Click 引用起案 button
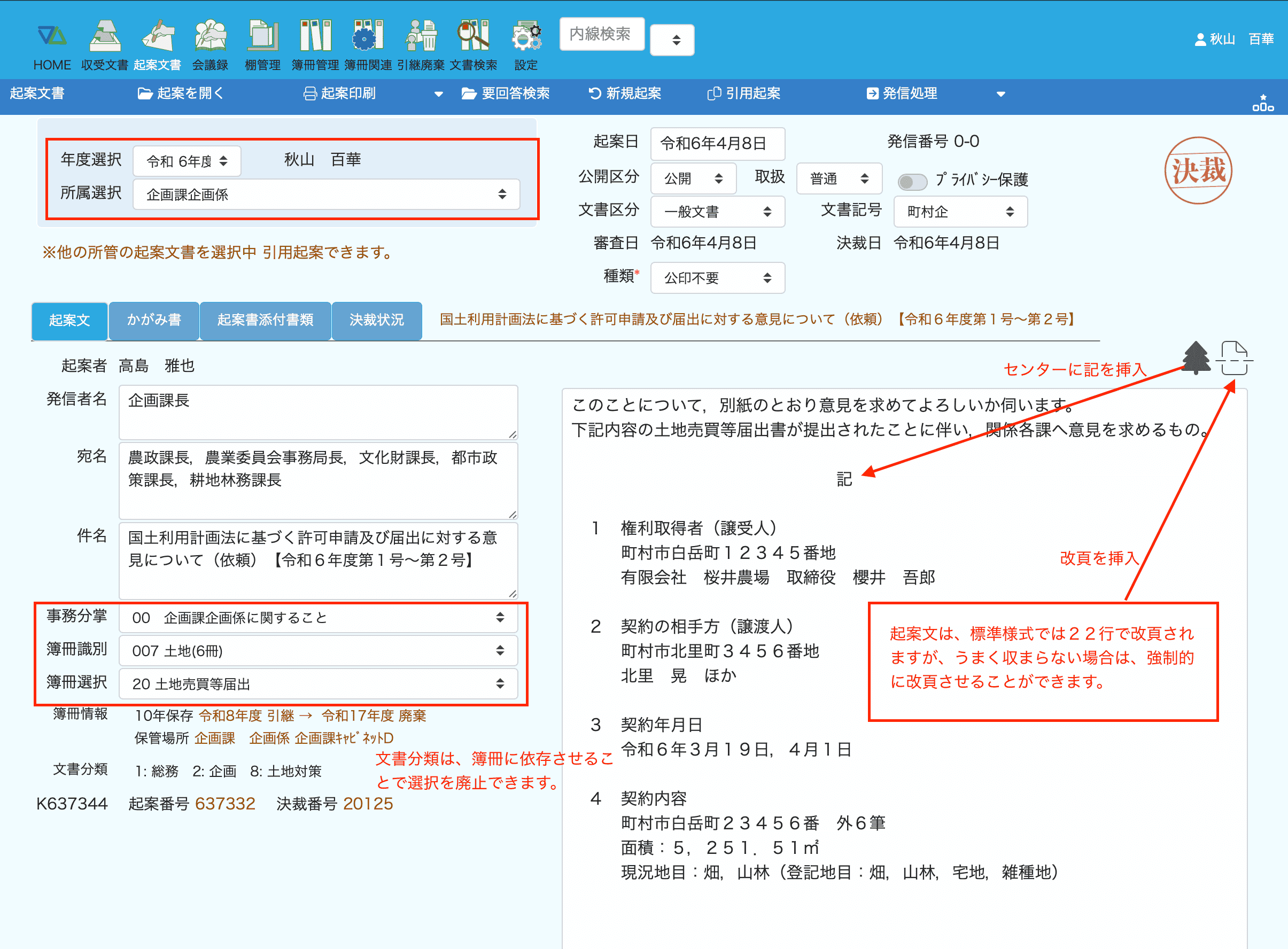Viewport: 1288px width, 949px height. 744,94
